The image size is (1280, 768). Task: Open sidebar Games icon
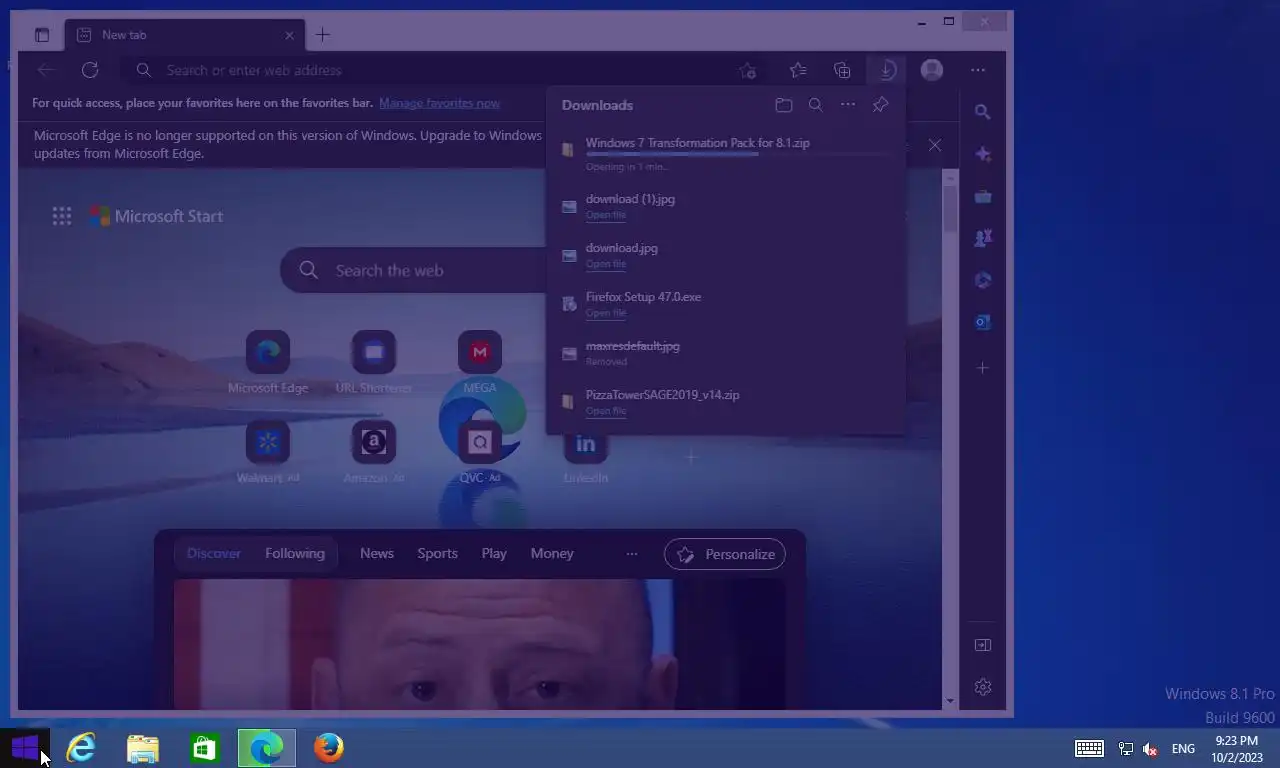[x=983, y=238]
